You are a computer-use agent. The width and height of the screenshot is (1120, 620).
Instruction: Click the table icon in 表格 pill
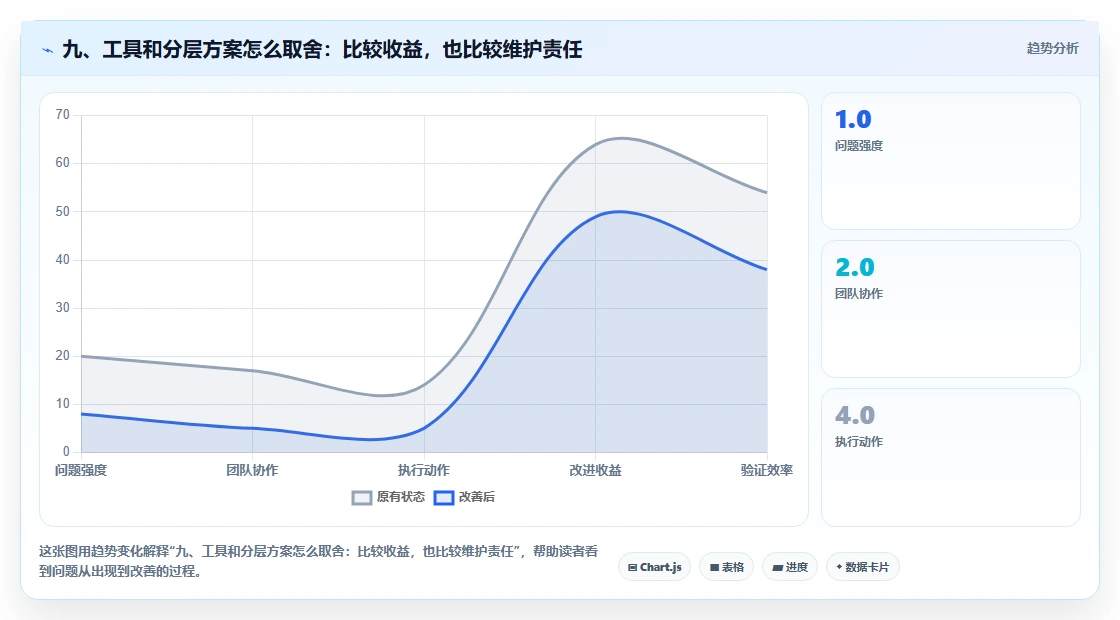pyautogui.click(x=714, y=568)
